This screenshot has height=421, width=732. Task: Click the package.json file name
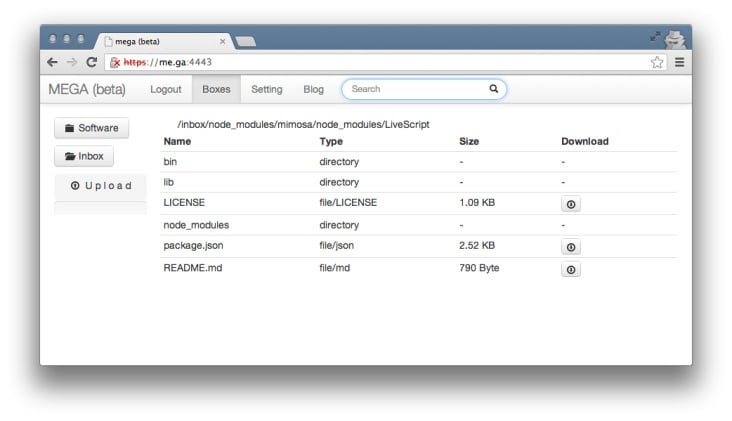(193, 246)
